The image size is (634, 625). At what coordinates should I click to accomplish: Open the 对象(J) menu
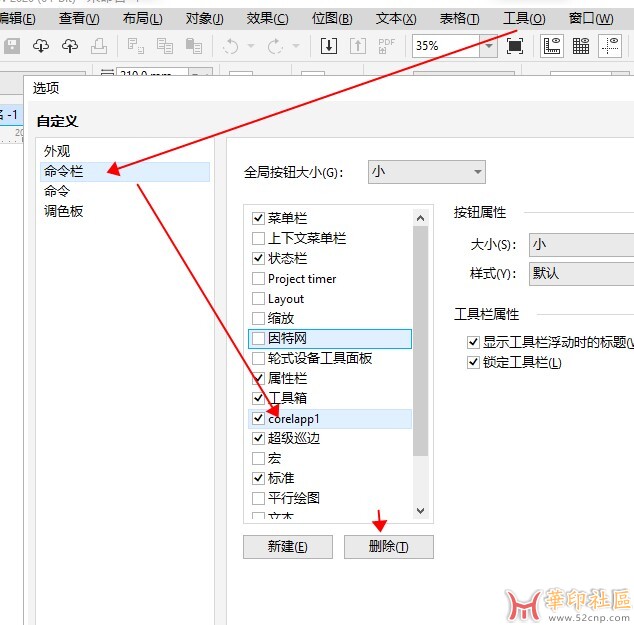(205, 18)
